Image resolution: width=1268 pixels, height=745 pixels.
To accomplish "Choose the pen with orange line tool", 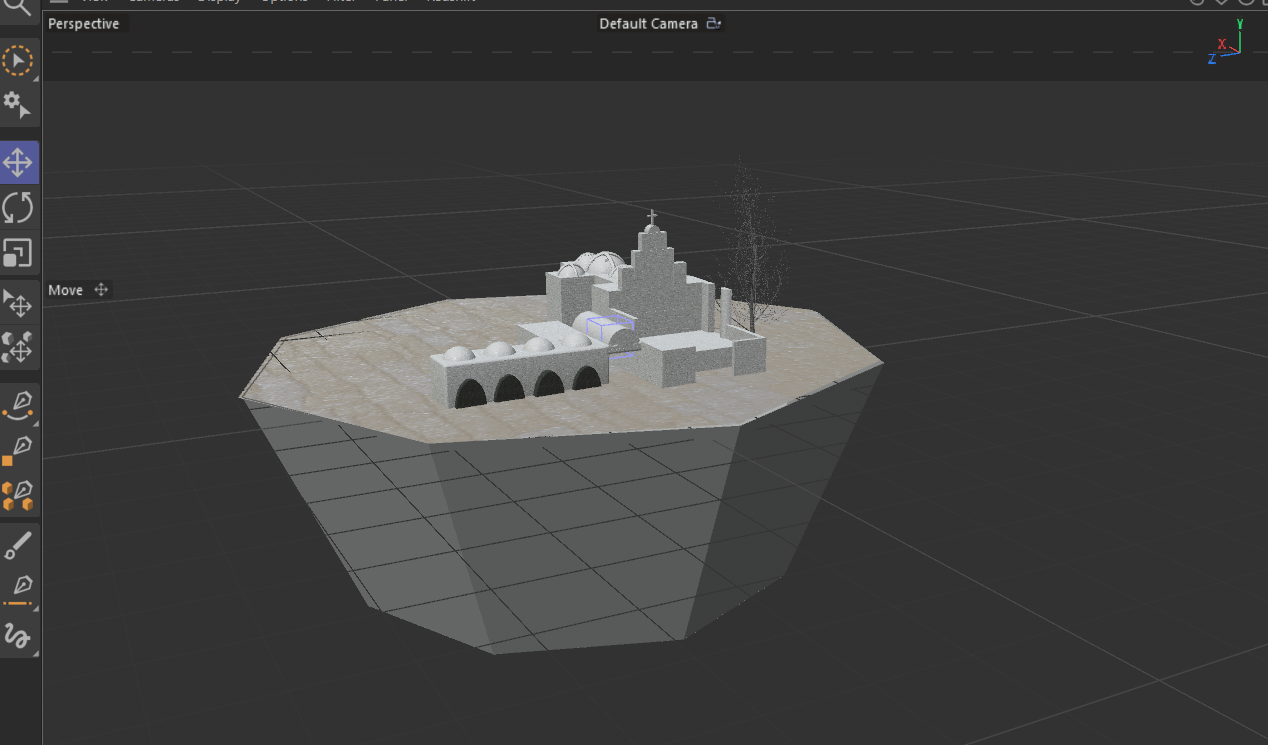I will tap(18, 590).
